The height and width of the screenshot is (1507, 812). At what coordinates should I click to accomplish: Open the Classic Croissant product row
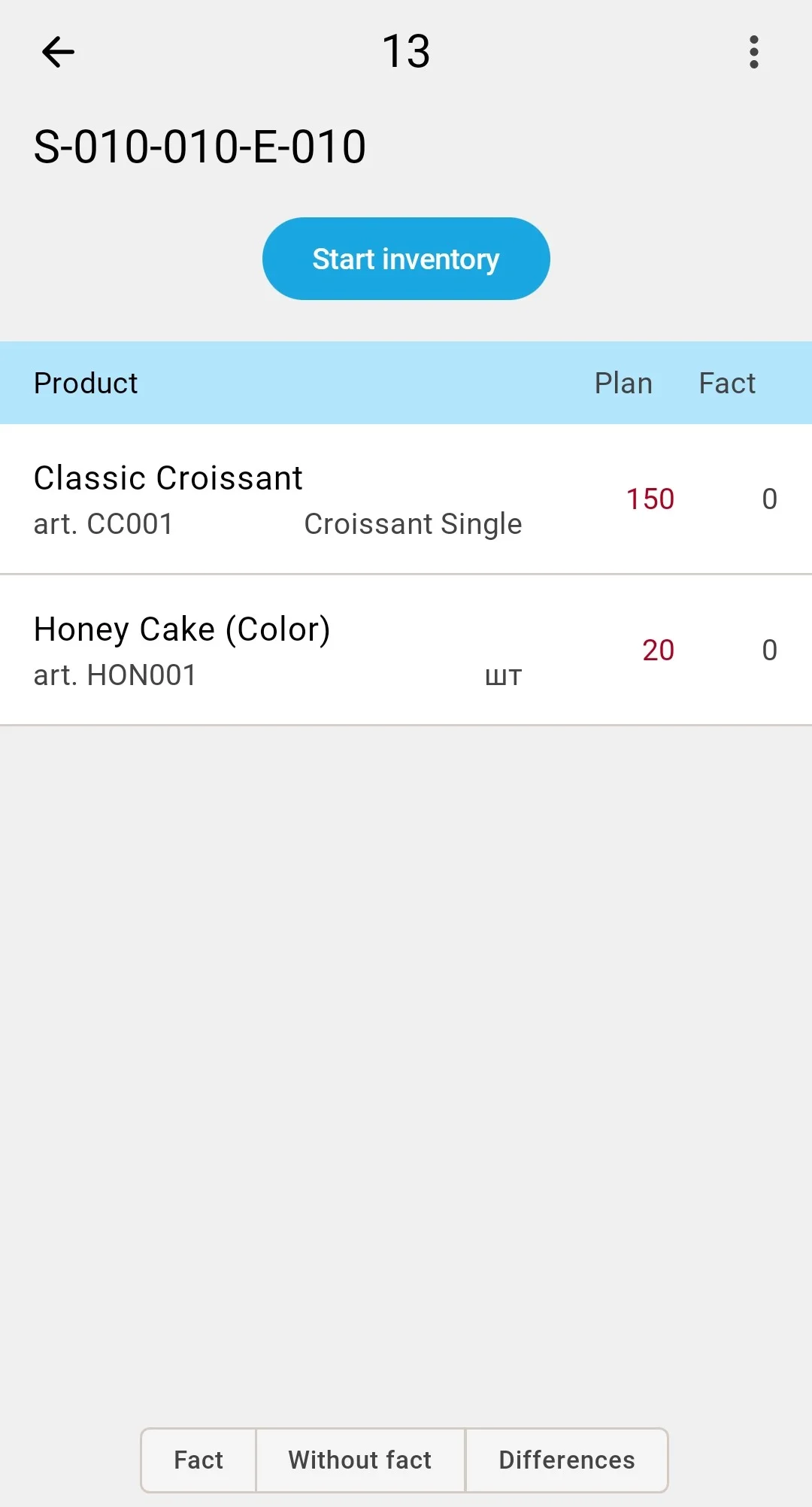(406, 499)
